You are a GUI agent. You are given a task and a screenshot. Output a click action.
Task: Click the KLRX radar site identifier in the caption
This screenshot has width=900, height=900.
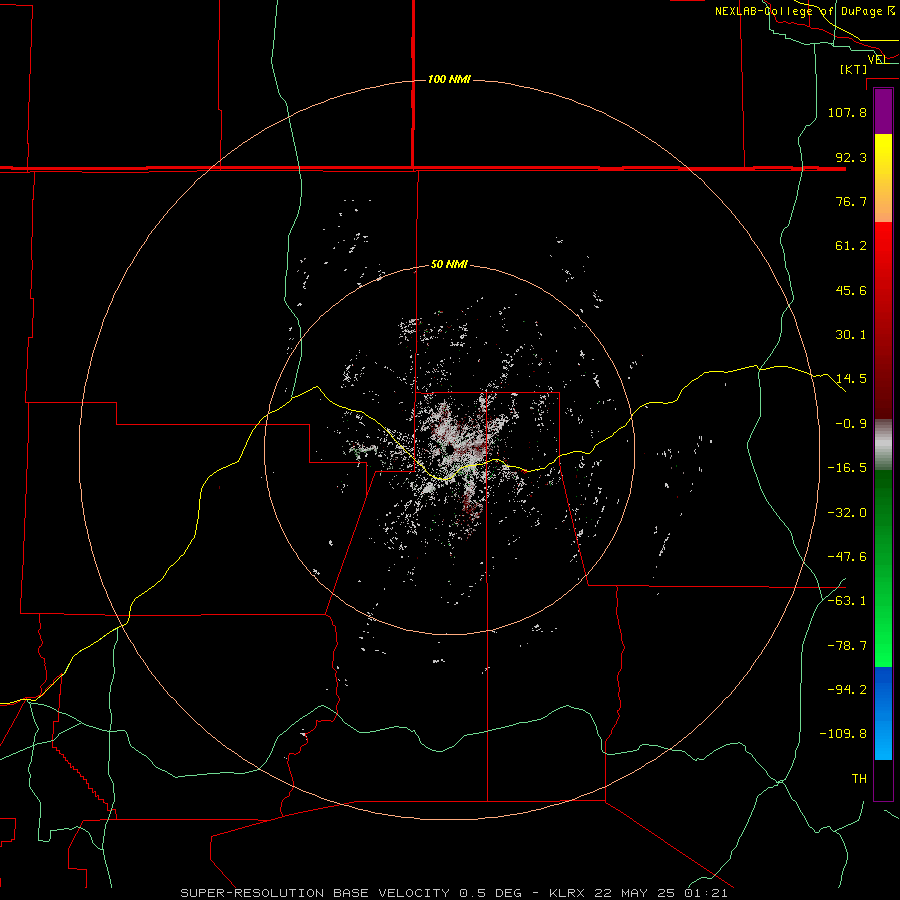[x=569, y=893]
